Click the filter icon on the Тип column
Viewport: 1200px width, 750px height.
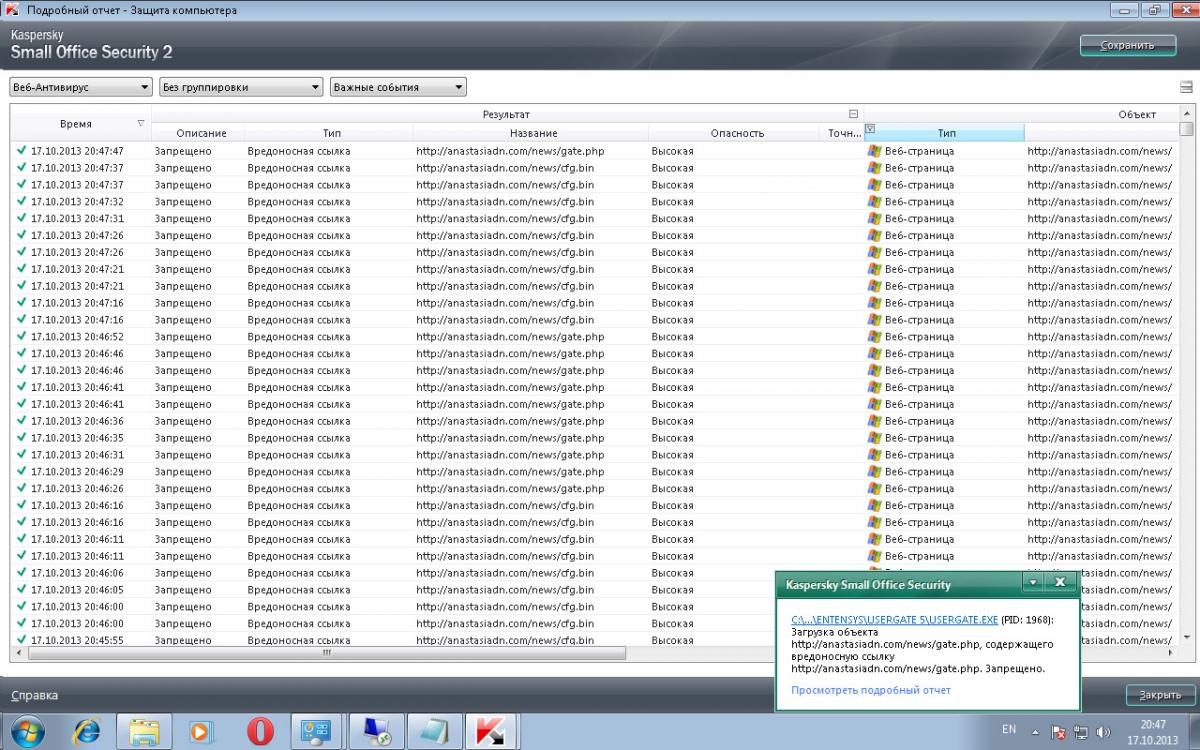(x=870, y=129)
